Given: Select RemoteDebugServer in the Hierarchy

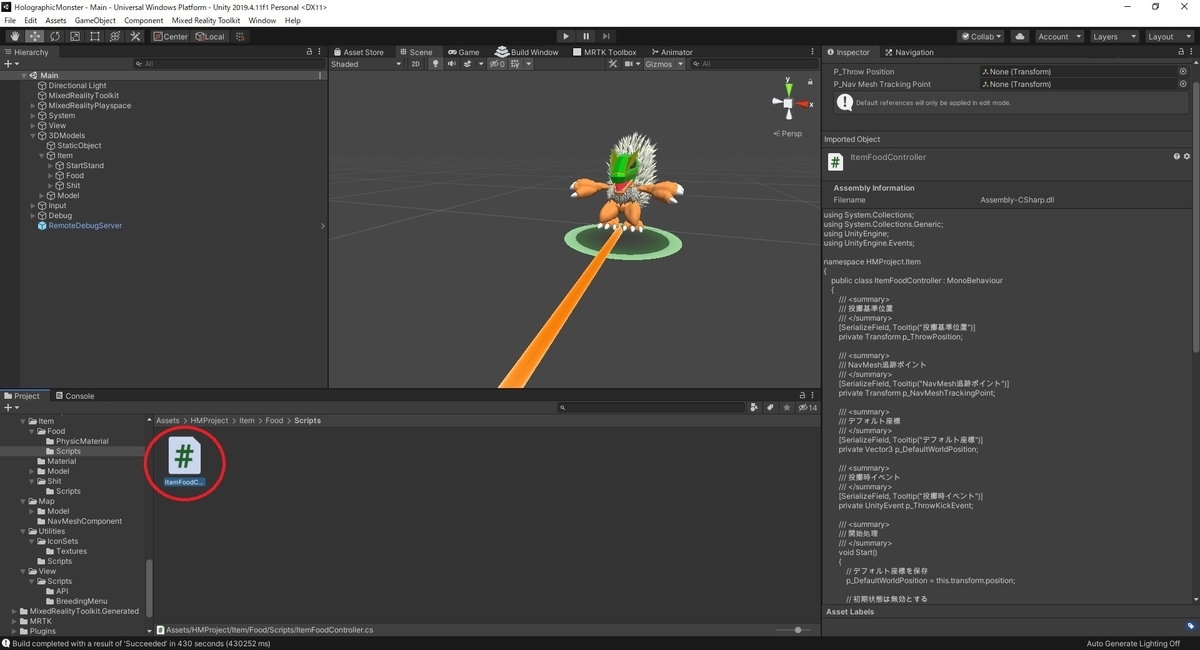Looking at the screenshot, I should tap(85, 226).
